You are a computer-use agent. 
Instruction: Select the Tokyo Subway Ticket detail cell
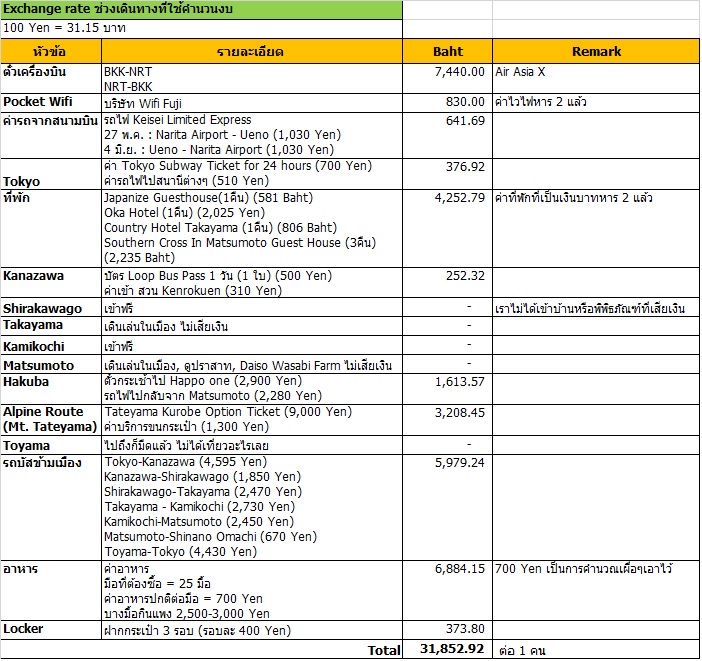point(252,174)
